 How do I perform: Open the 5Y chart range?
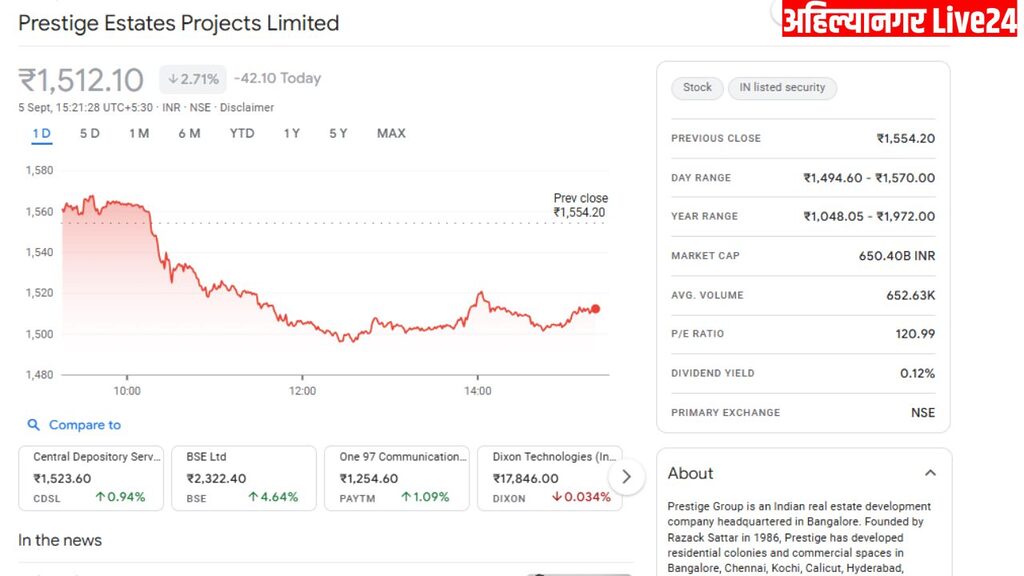pos(338,133)
